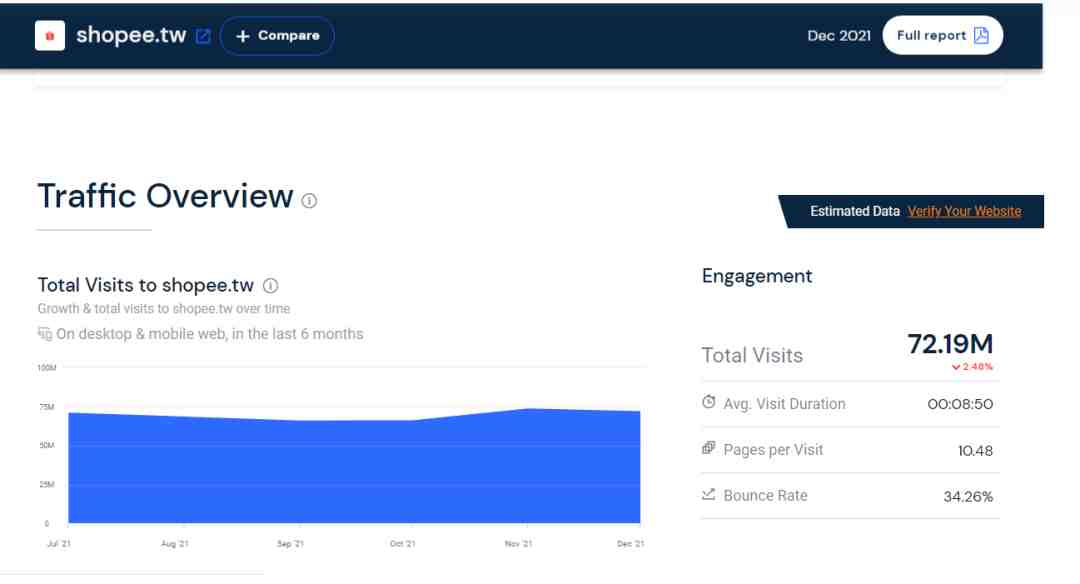Click the shopee.tw site favicon

(x=50, y=36)
